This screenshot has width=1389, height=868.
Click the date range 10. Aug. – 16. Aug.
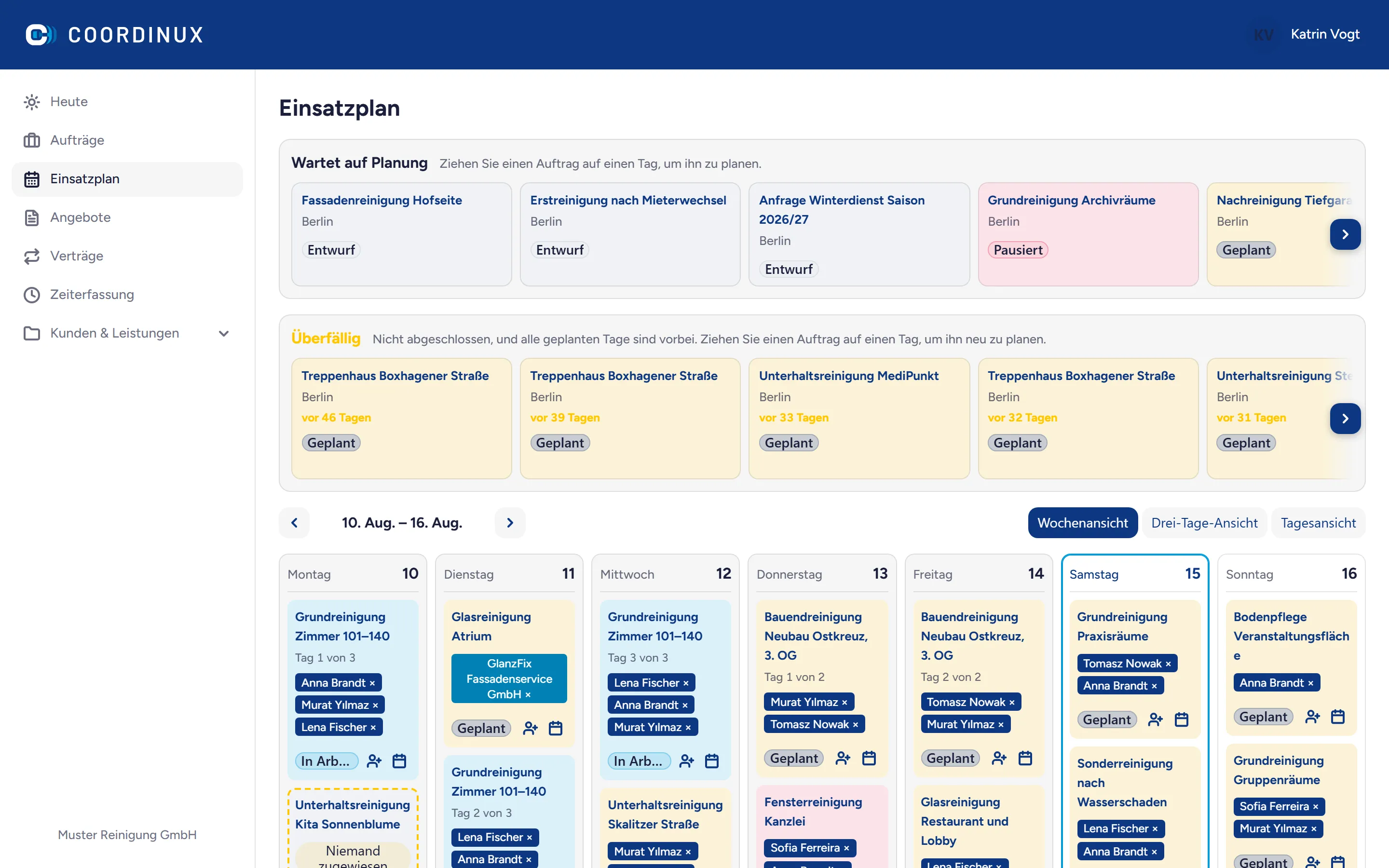[402, 523]
